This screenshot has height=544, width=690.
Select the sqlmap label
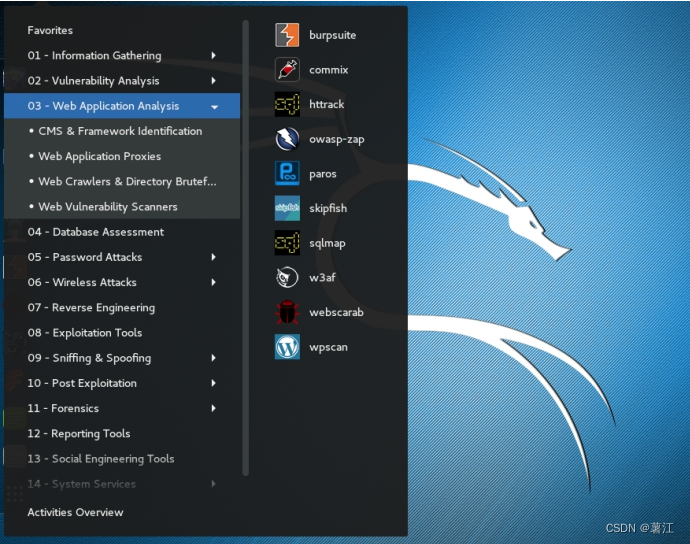327,243
